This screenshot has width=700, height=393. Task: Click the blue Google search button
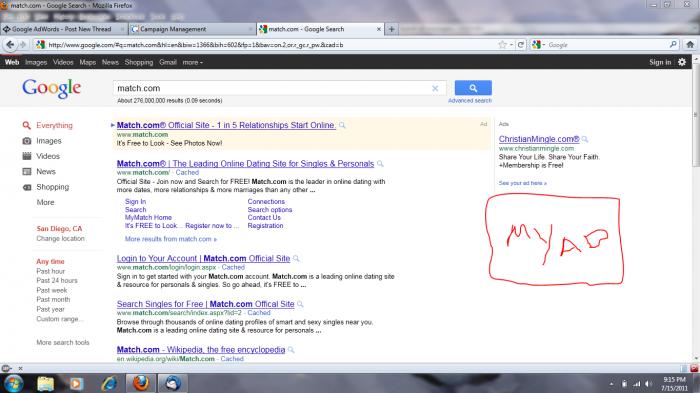[x=473, y=88]
